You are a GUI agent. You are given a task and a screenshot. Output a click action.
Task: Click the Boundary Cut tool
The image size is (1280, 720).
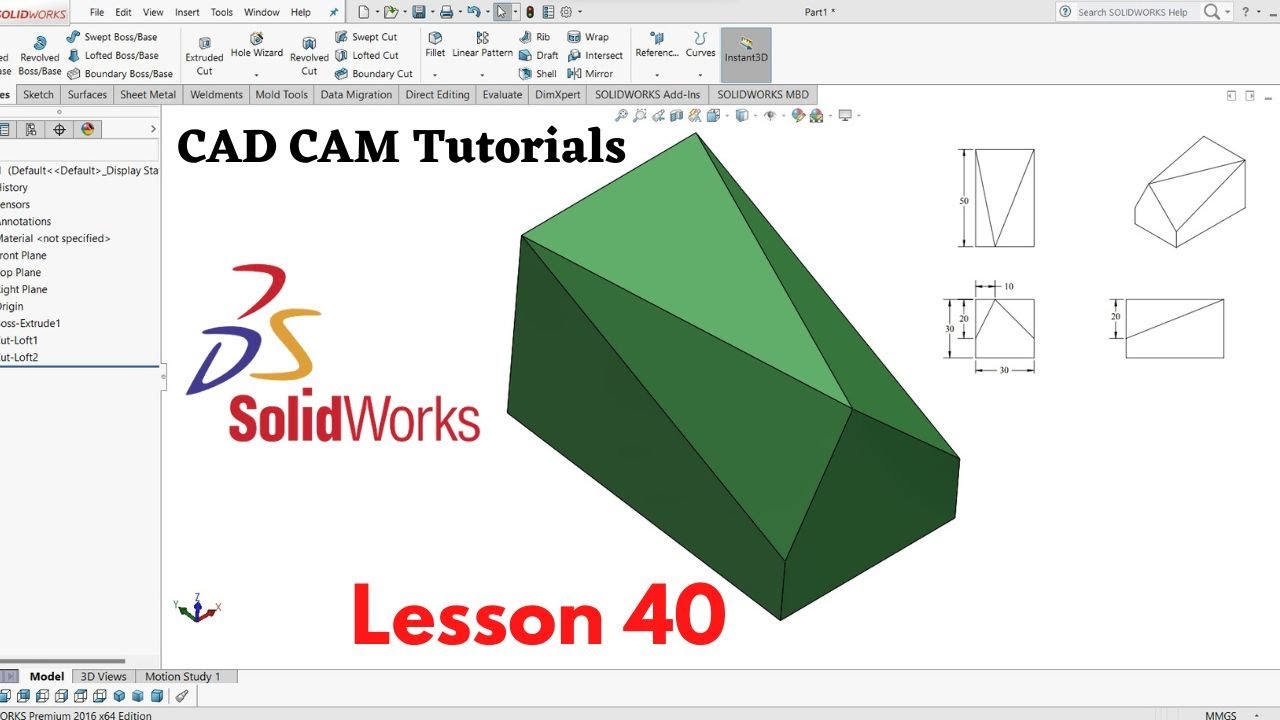tap(373, 73)
